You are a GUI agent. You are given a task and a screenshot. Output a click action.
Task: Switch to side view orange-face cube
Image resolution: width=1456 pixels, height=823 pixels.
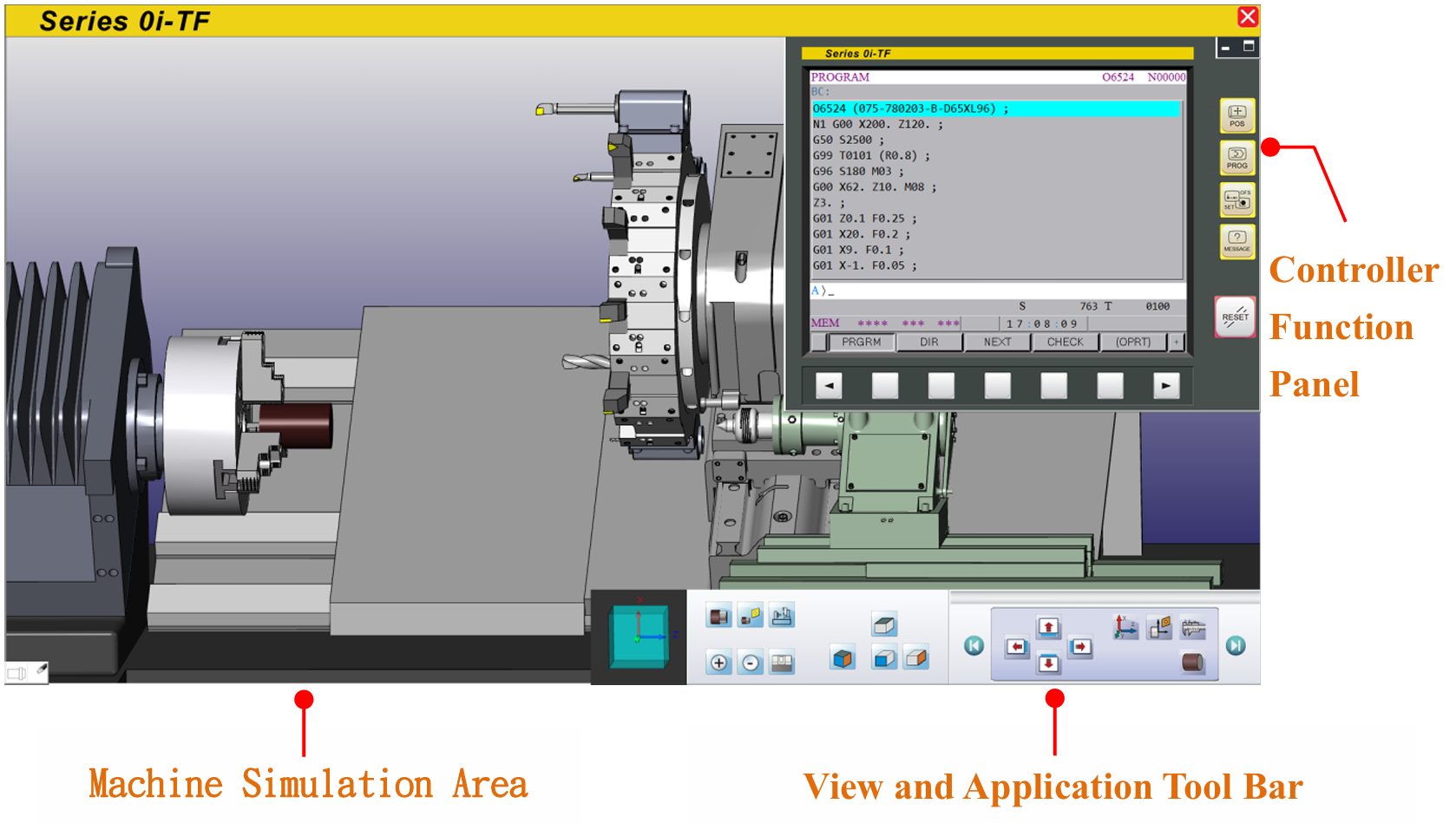click(x=916, y=659)
